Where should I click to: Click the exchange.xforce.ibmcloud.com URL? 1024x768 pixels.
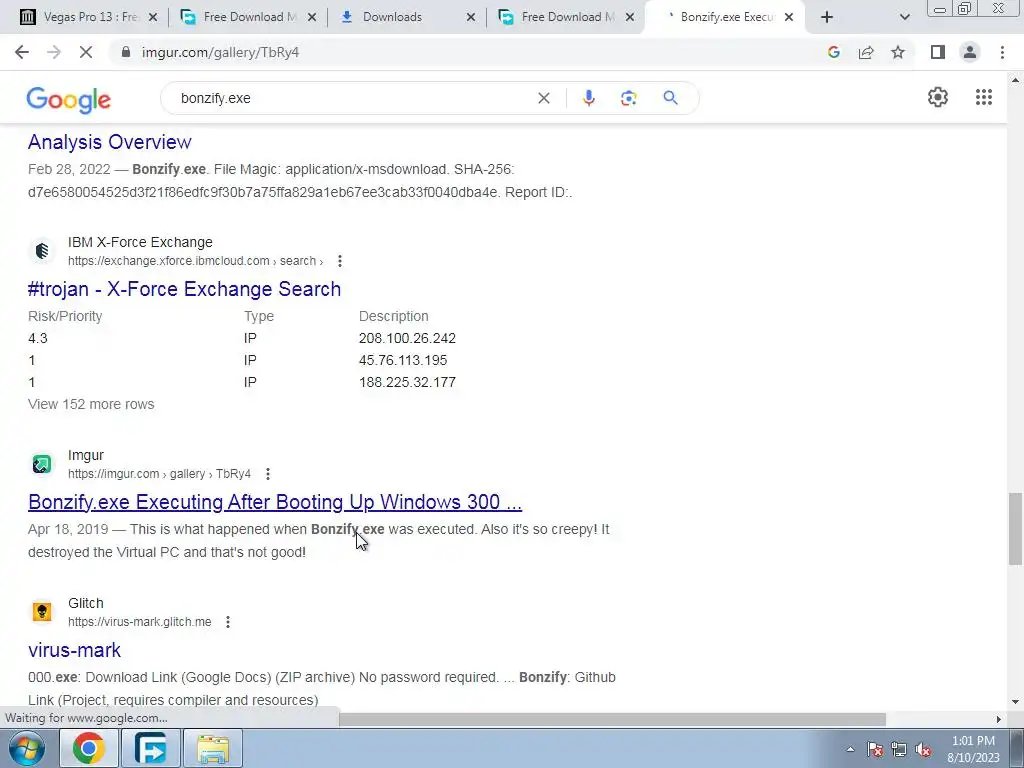point(195,261)
